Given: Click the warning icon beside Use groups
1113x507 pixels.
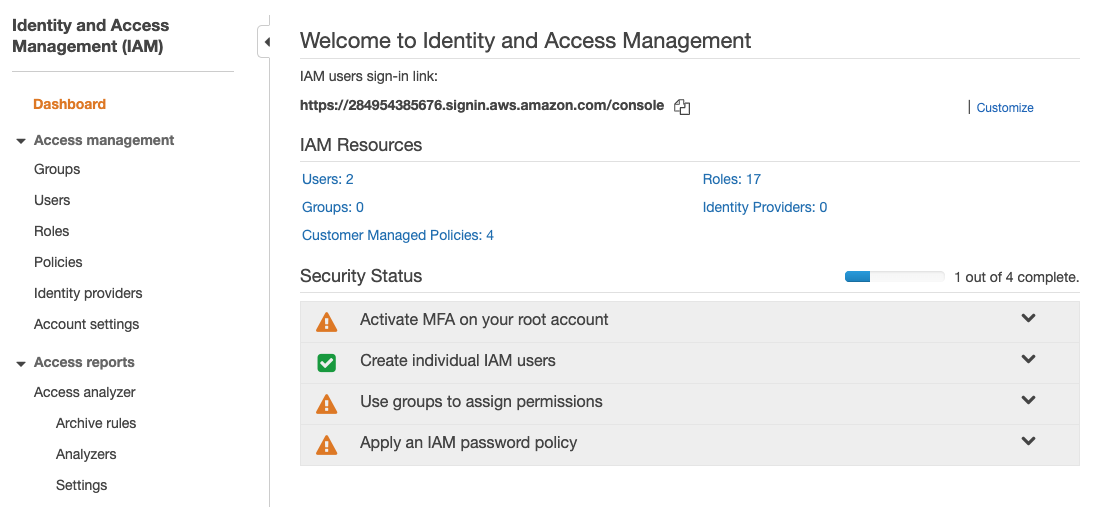Looking at the screenshot, I should click(326, 404).
